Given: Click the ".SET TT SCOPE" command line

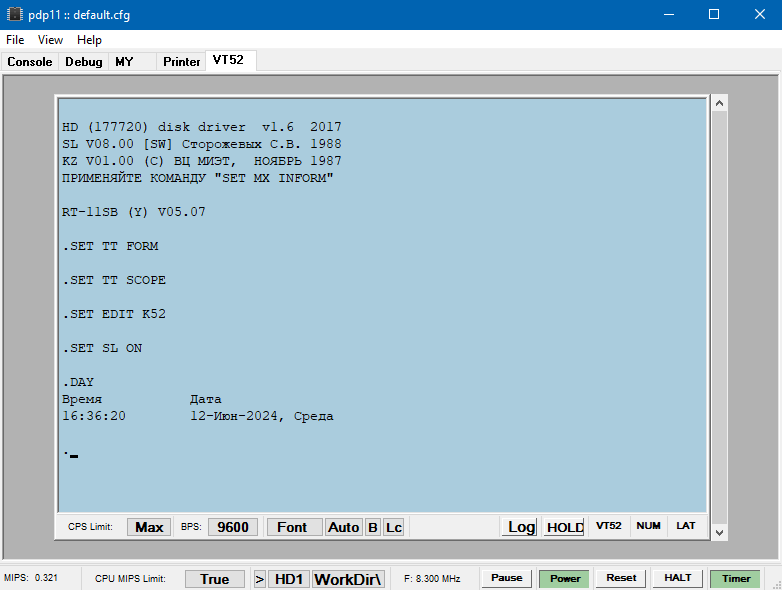Looking at the screenshot, I should [x=114, y=280].
